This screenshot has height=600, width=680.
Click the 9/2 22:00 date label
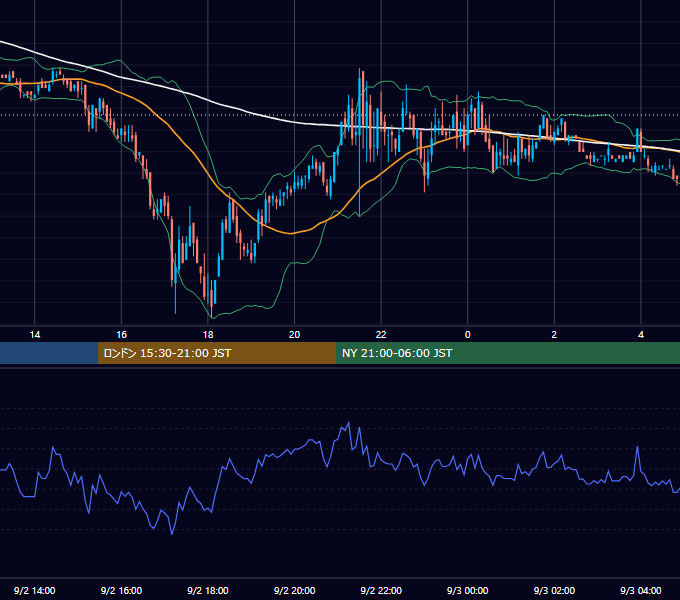[x=381, y=590]
